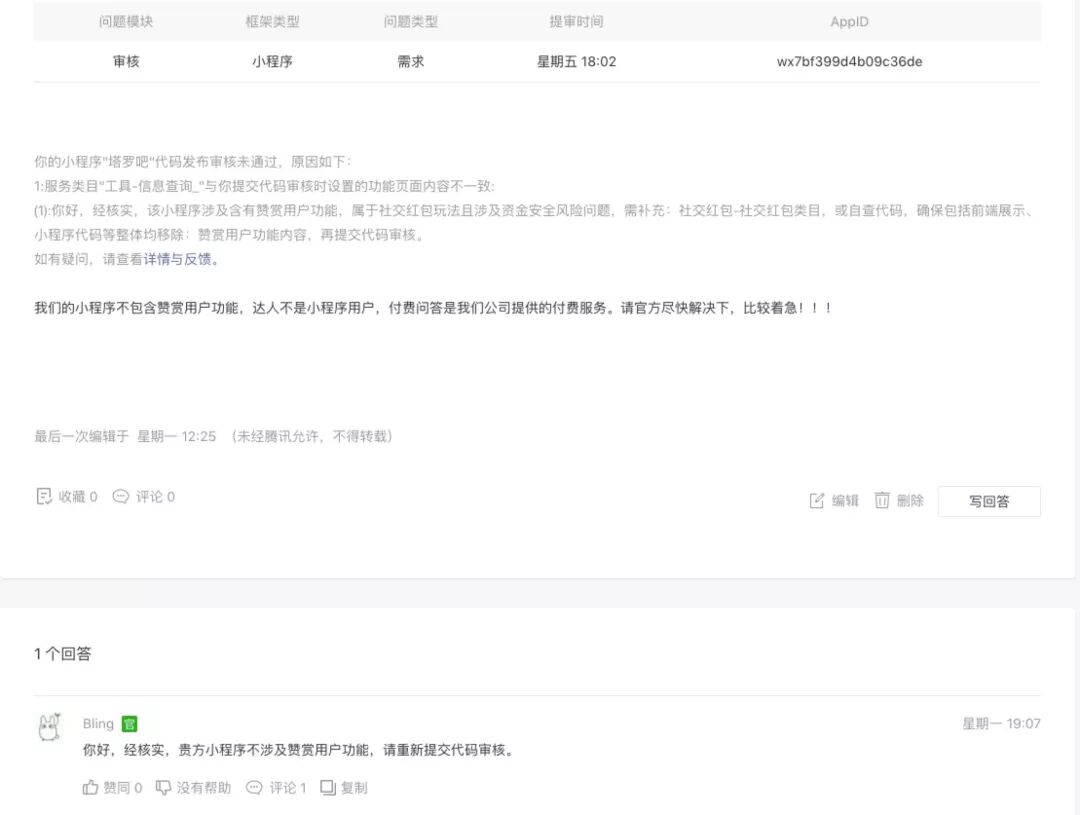Open the question's 评论 0 comment bubble
The image size is (1080, 815).
point(121,496)
